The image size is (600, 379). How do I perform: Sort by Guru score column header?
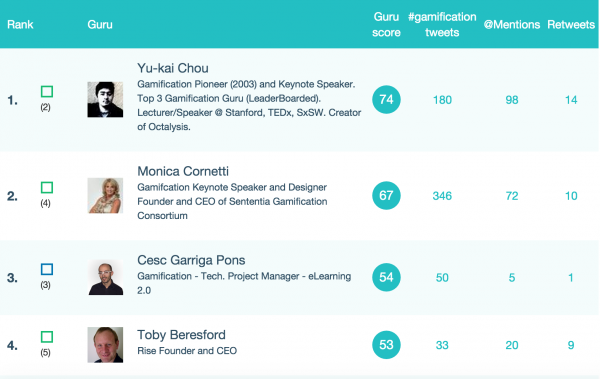click(x=386, y=25)
